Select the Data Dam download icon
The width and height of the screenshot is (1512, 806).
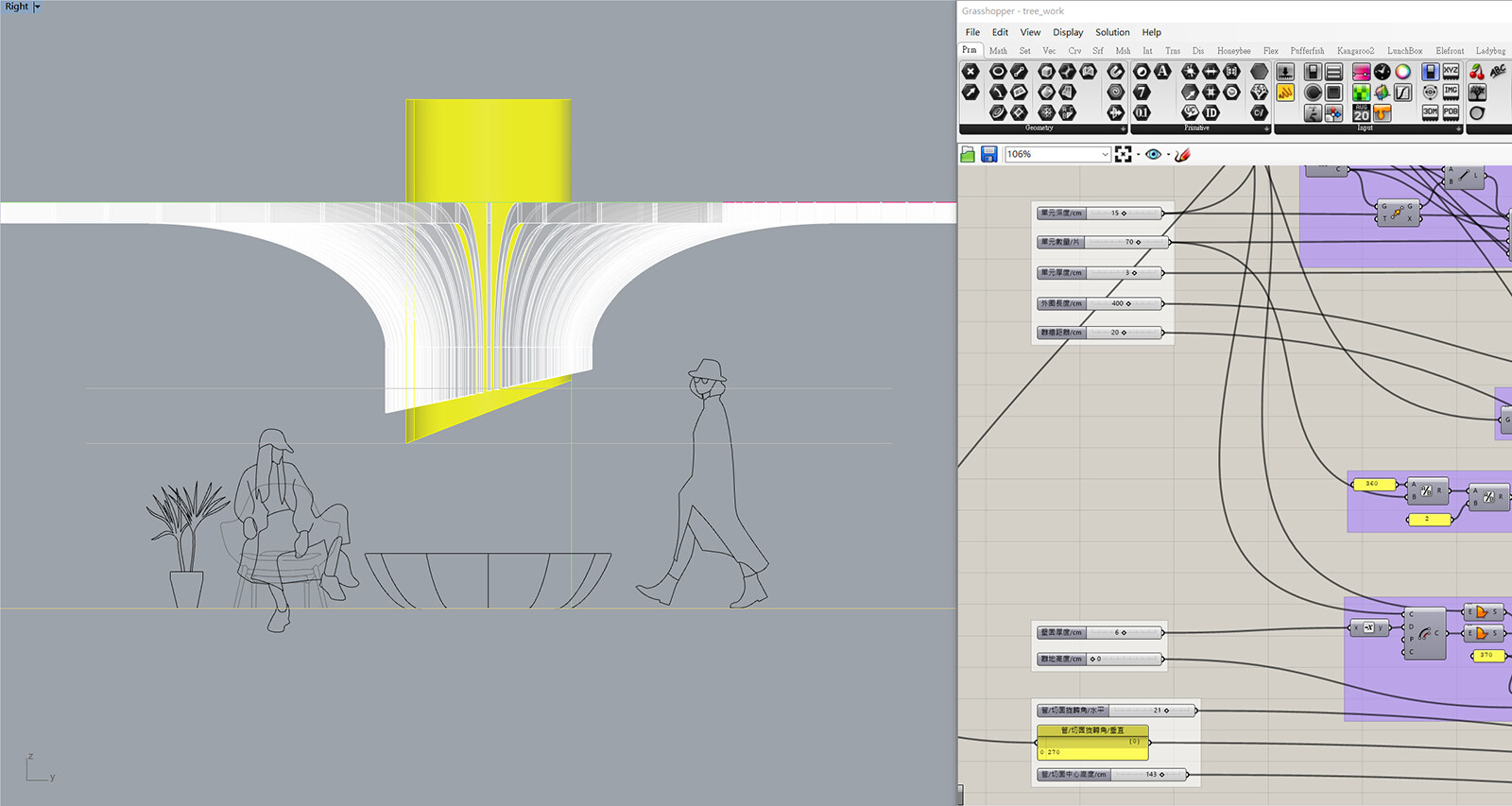[x=1285, y=71]
